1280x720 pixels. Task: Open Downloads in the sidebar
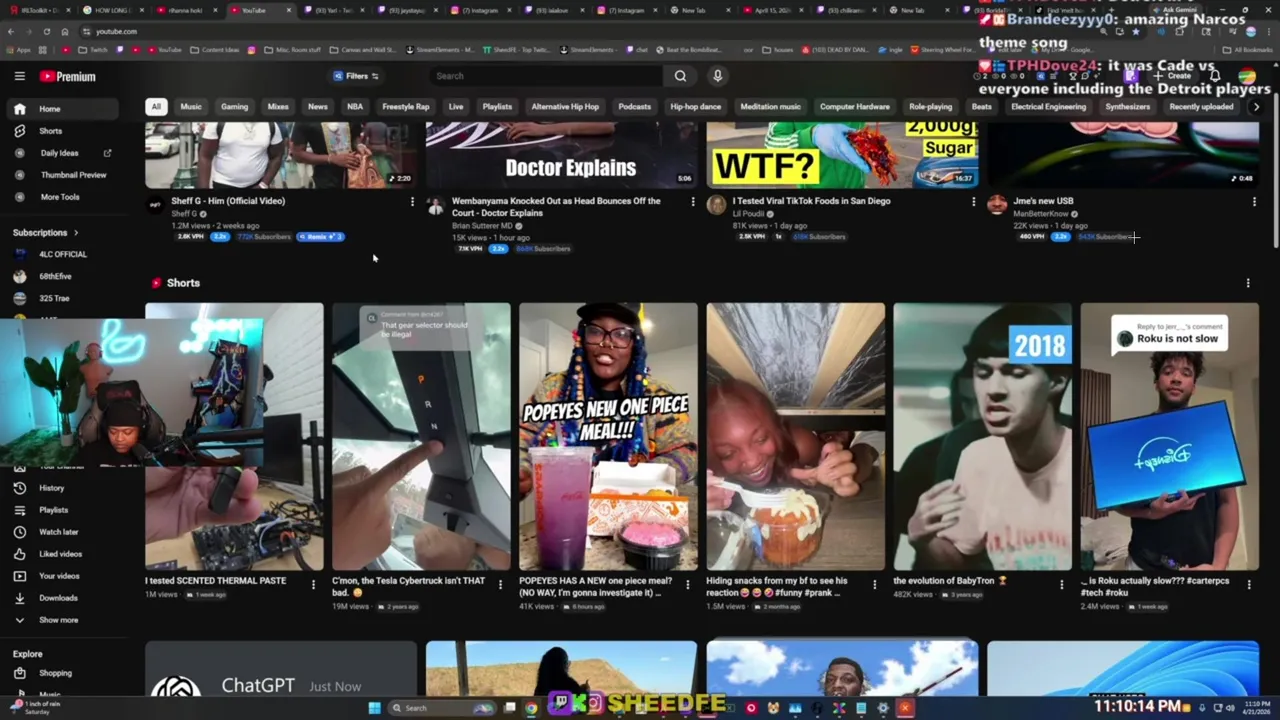[x=65, y=598]
